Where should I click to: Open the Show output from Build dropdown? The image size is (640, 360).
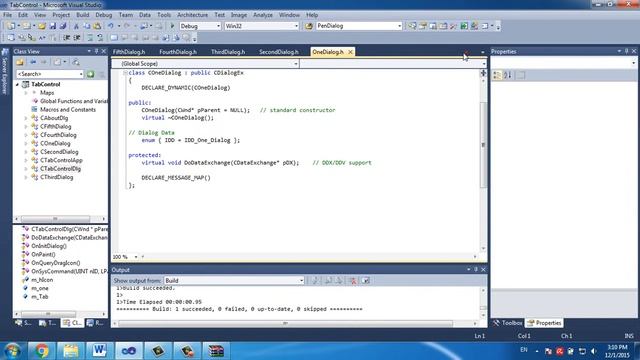tap(301, 280)
